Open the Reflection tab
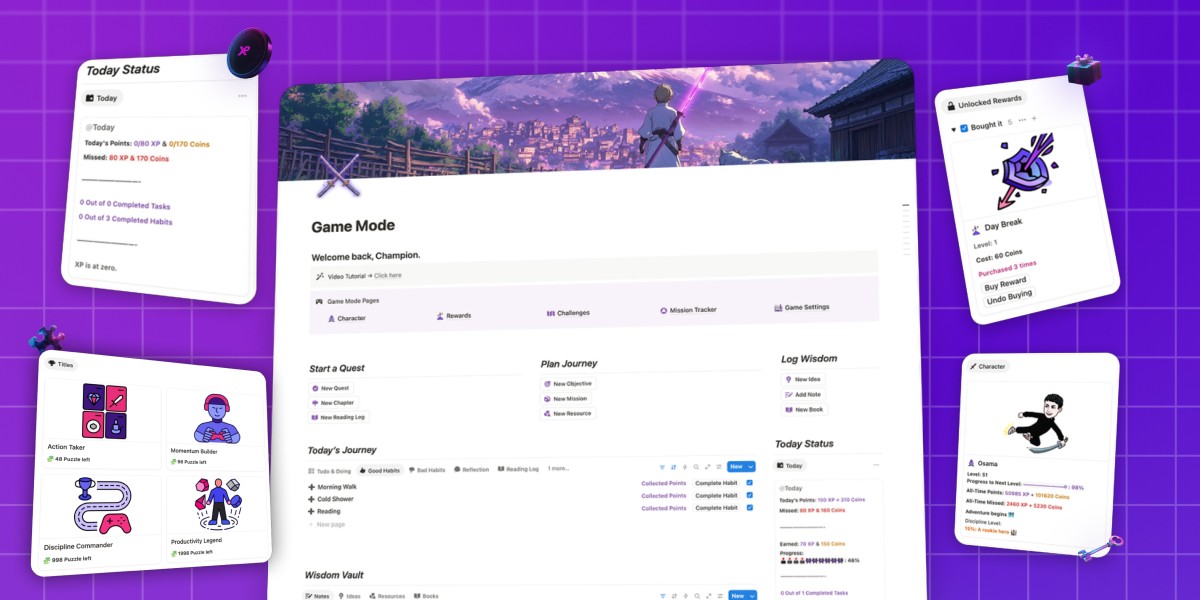1200x600 pixels. tap(471, 469)
